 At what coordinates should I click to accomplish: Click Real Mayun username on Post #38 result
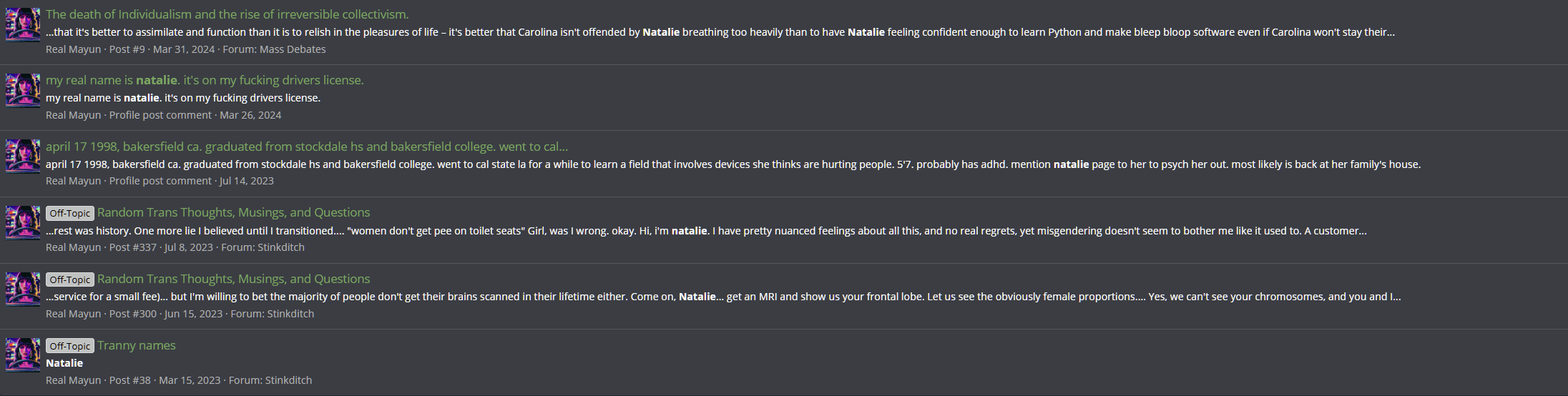[x=73, y=380]
